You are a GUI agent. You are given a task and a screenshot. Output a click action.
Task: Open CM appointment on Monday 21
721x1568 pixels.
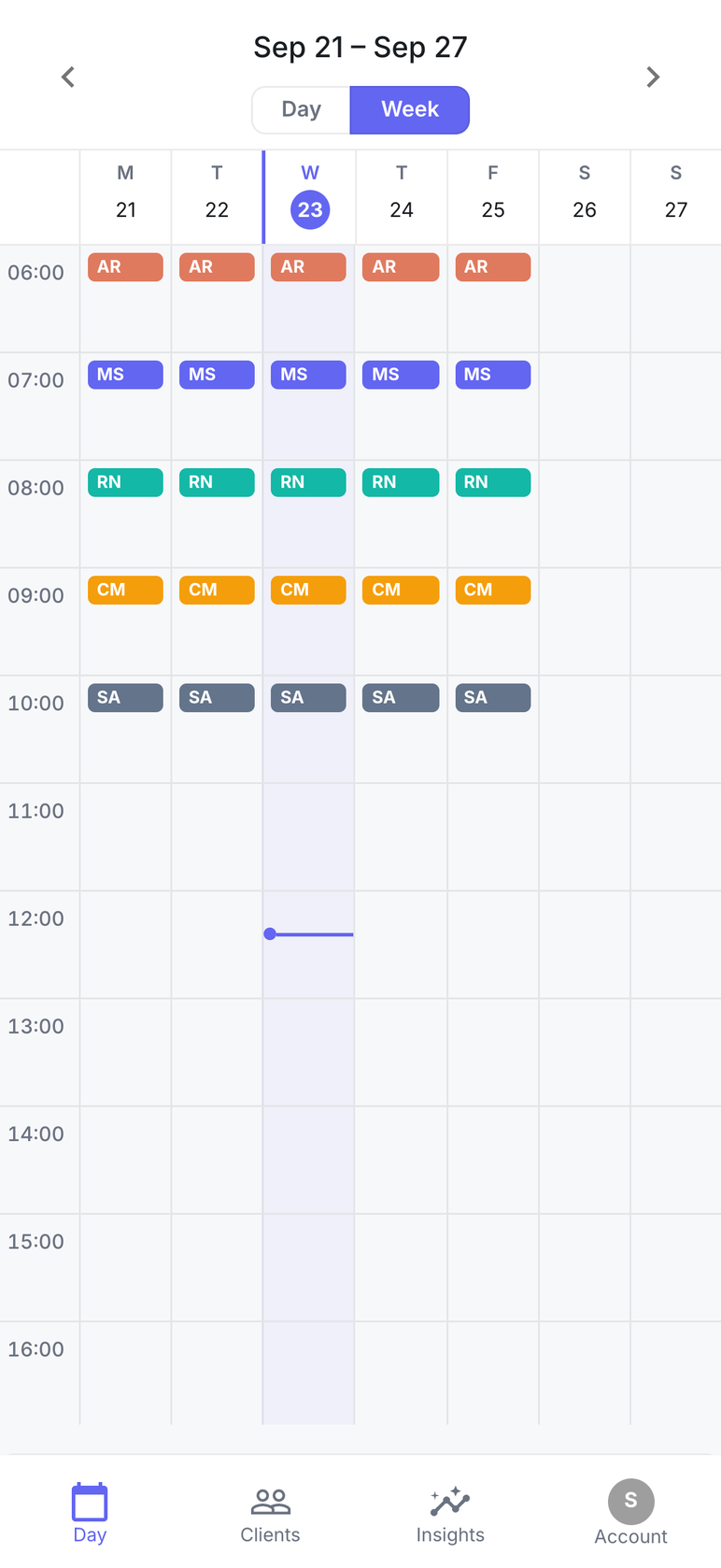pyautogui.click(x=125, y=590)
